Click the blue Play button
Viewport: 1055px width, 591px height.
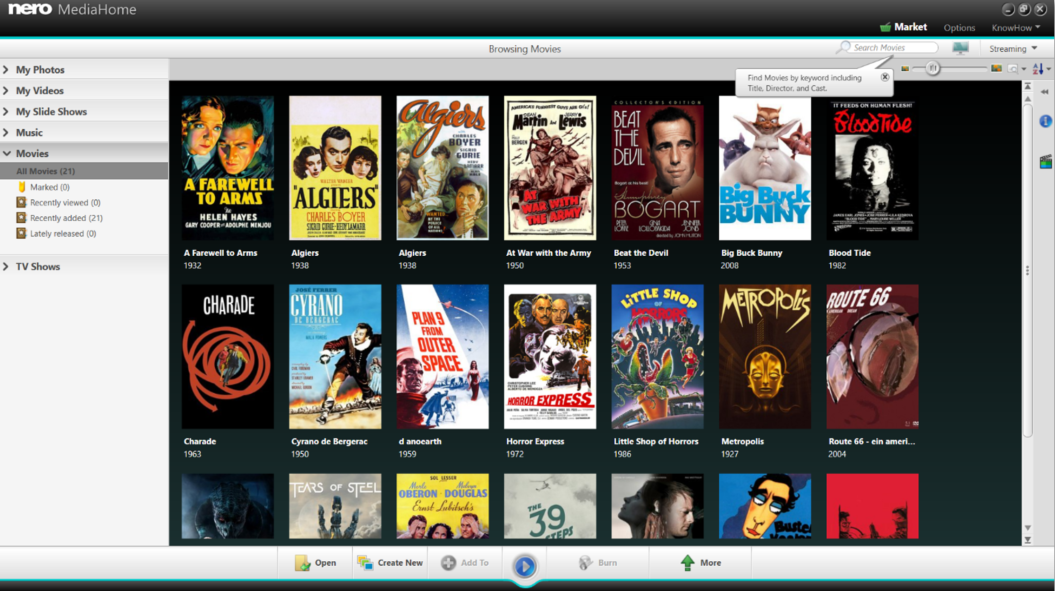point(525,565)
